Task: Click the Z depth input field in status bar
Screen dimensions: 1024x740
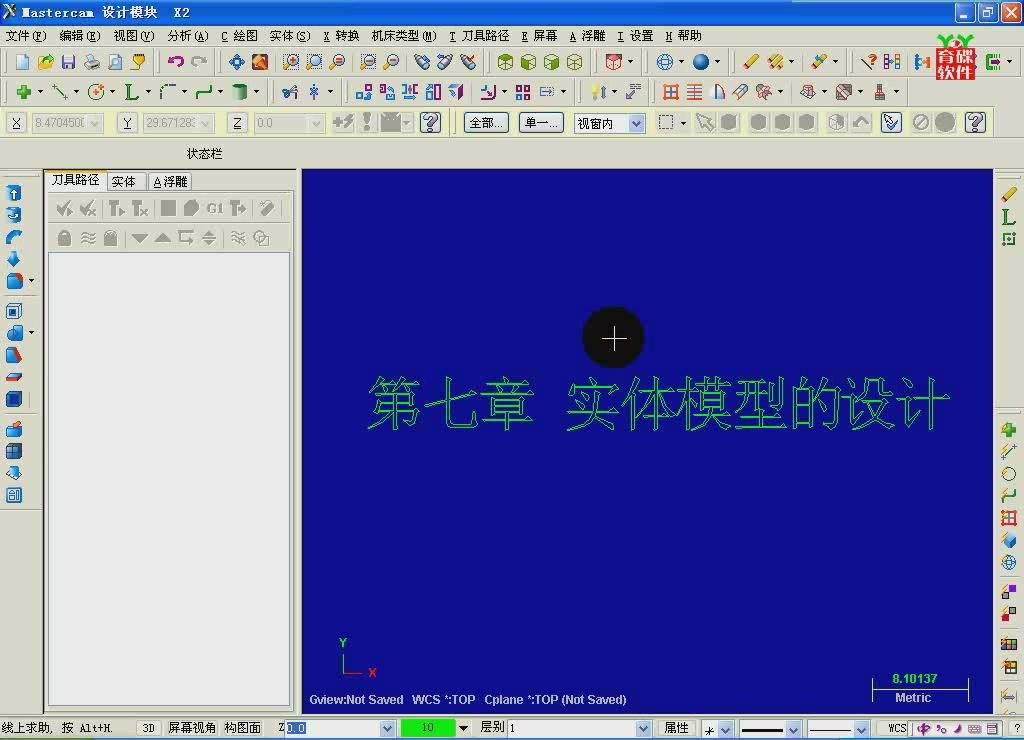Action: tap(332, 728)
